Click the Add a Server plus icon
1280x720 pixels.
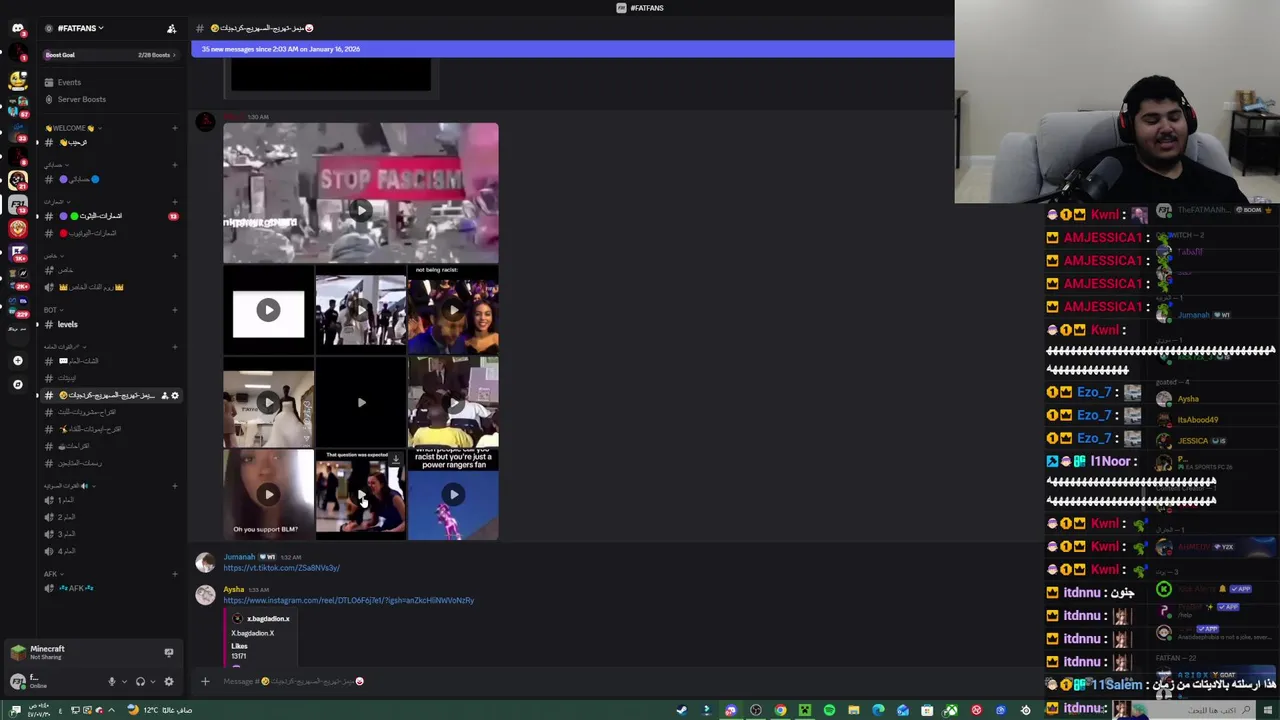coord(17,360)
